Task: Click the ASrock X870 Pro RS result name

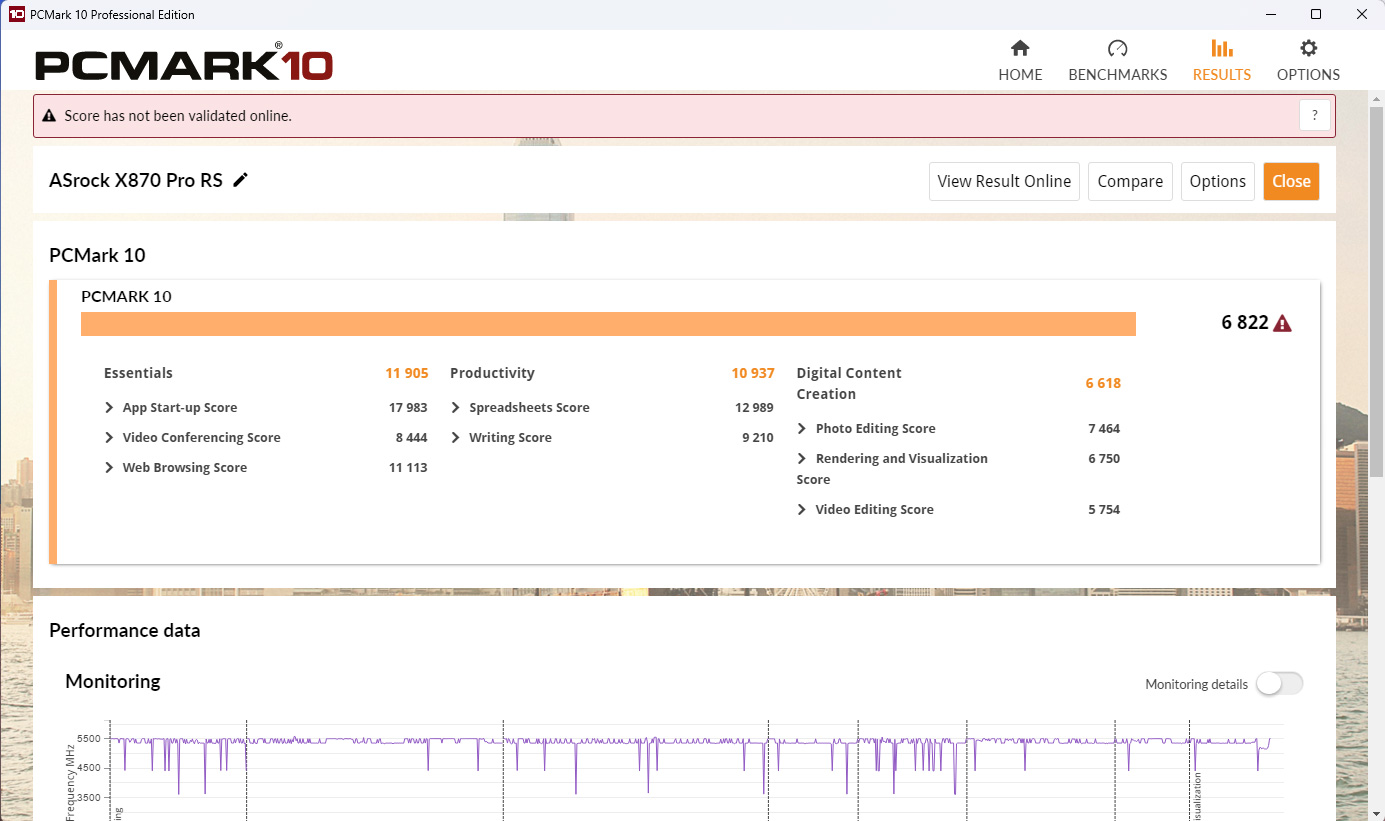Action: (x=136, y=181)
